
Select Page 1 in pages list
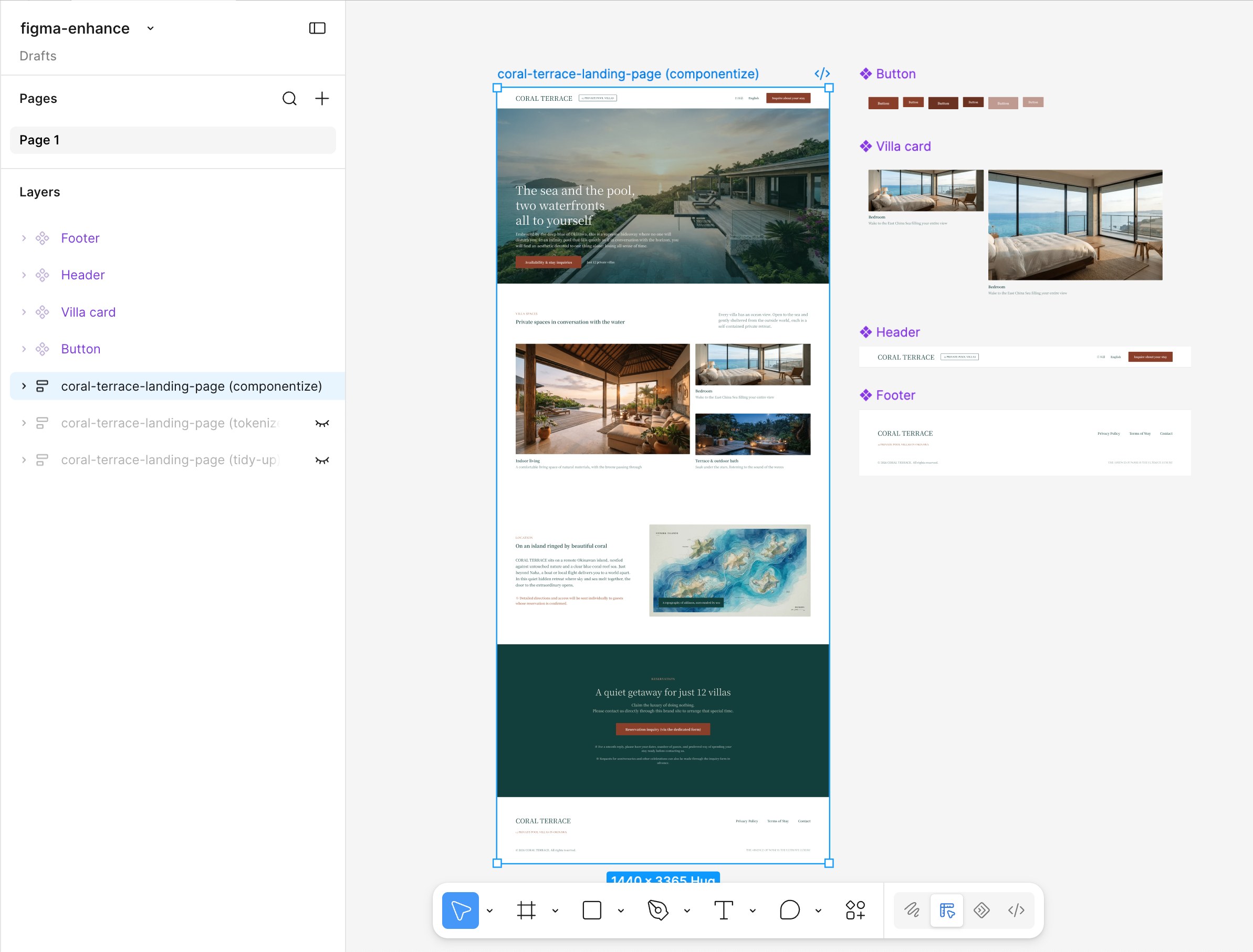173,140
